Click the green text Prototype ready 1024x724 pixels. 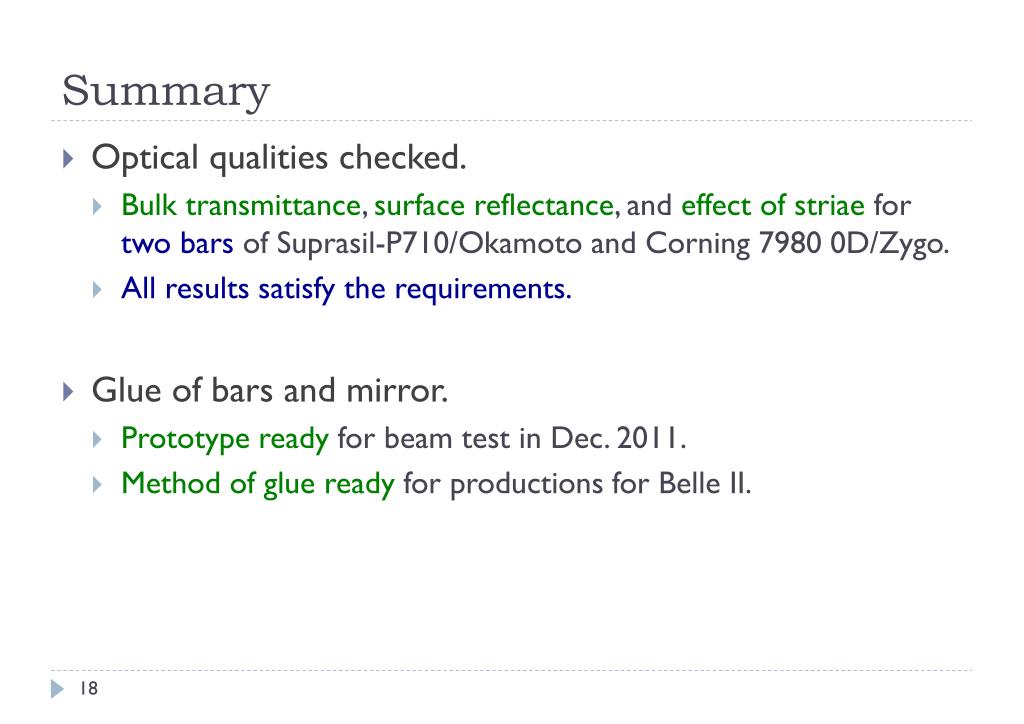[x=225, y=439]
